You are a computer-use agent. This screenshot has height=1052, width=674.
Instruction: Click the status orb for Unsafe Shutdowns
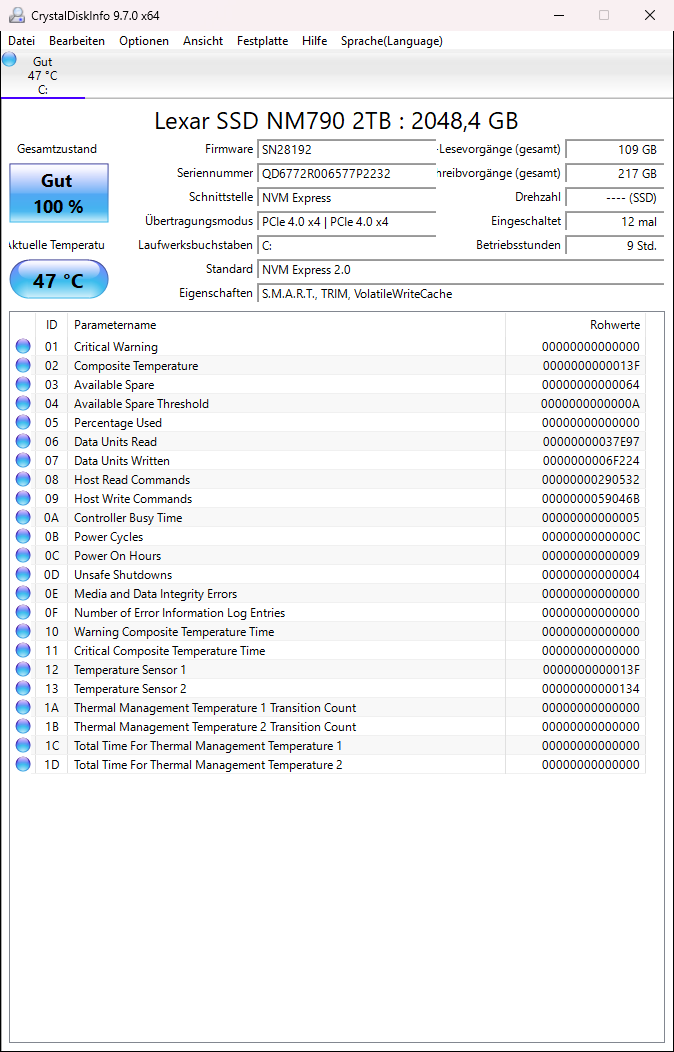[x=23, y=575]
